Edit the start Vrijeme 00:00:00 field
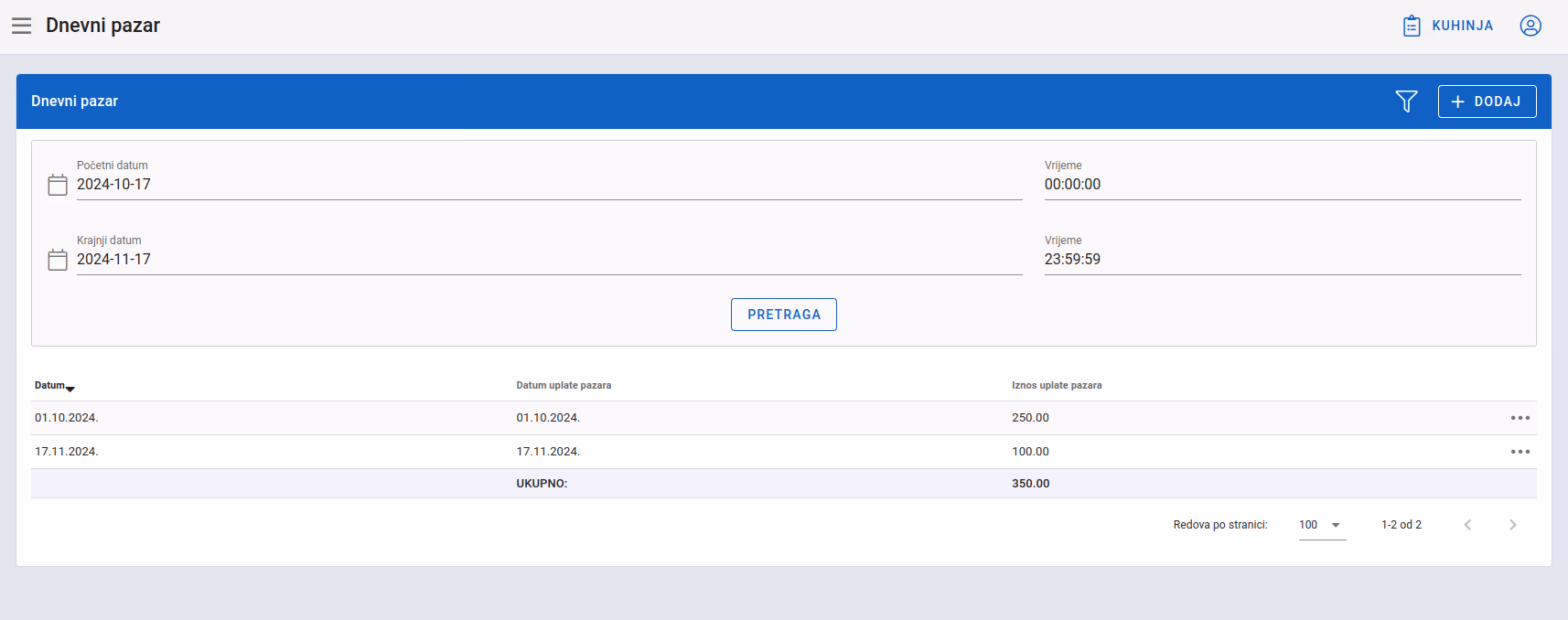The width and height of the screenshot is (1568, 620). pyautogui.click(x=1283, y=185)
